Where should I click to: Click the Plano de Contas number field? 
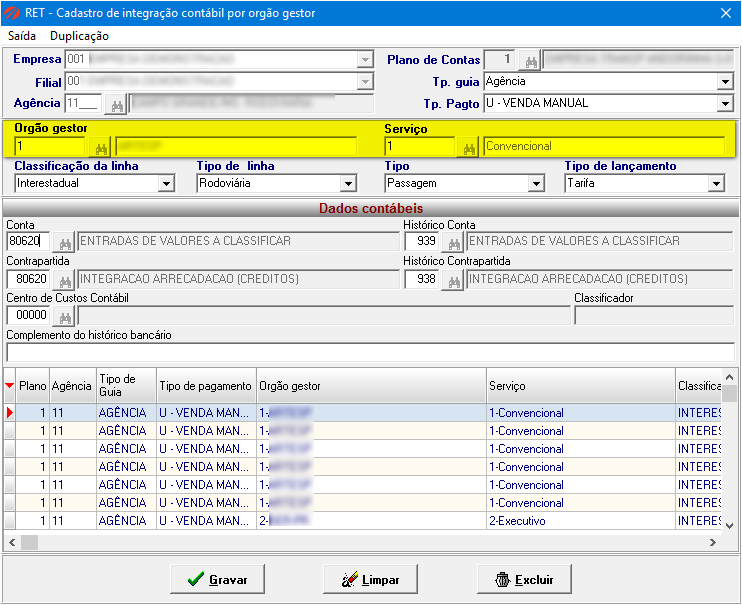click(501, 60)
